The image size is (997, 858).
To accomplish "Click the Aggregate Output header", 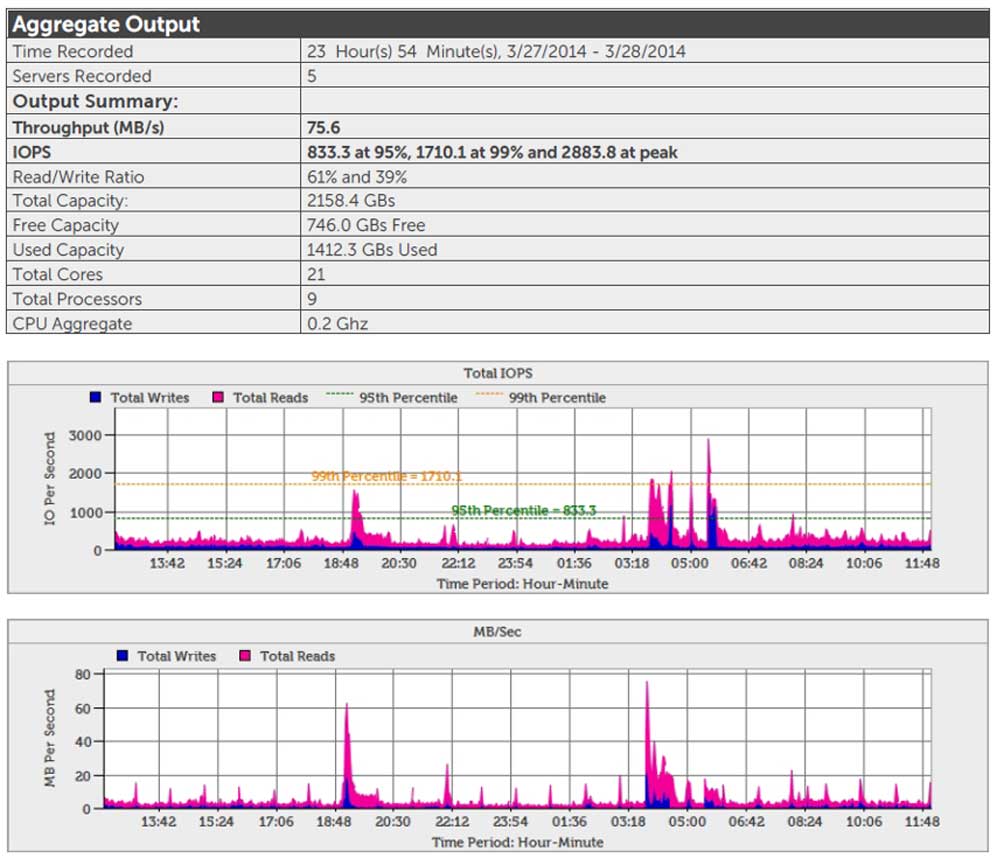I will pos(106,24).
